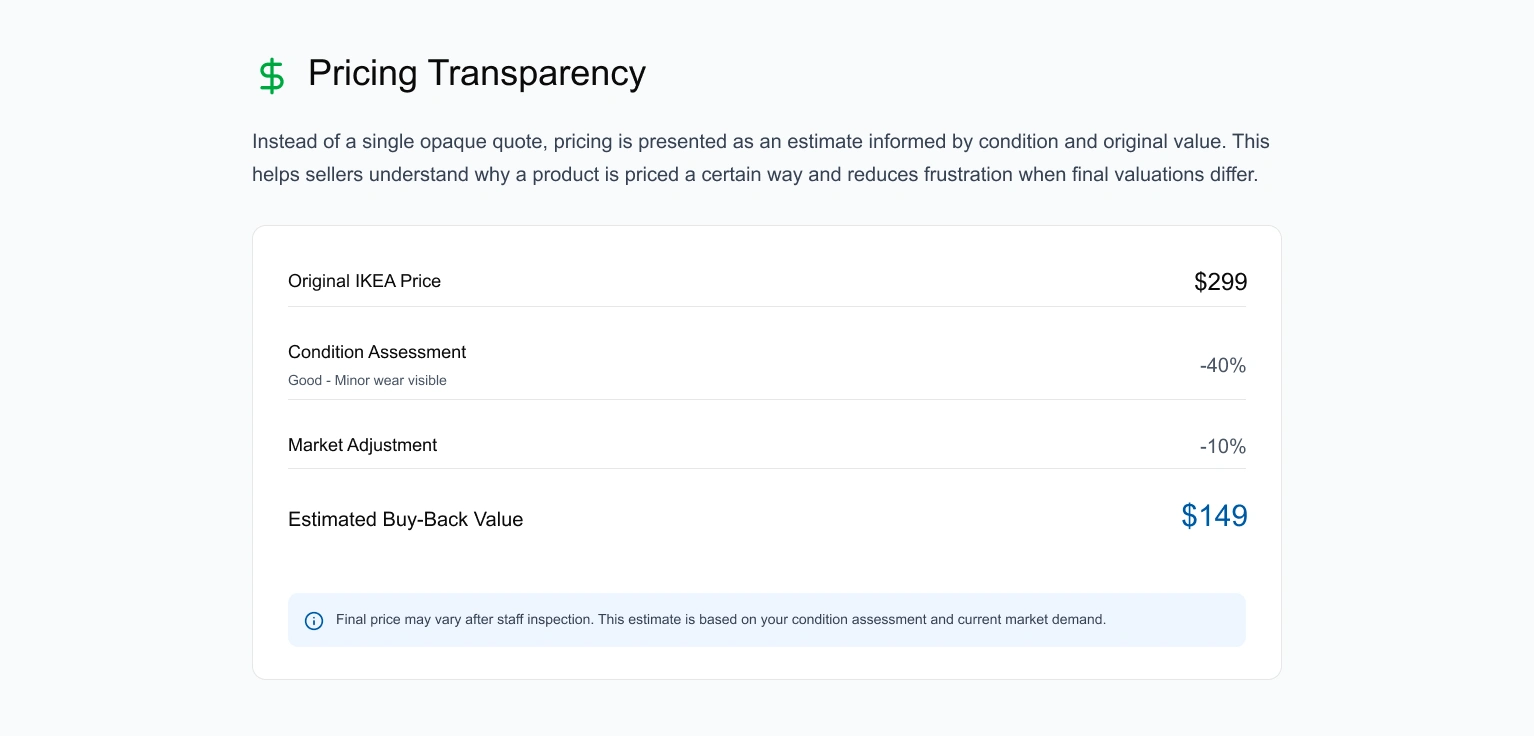The width and height of the screenshot is (1534, 736).
Task: Click 'Good - Minor wear visible' subtext
Action: pyautogui.click(x=367, y=380)
